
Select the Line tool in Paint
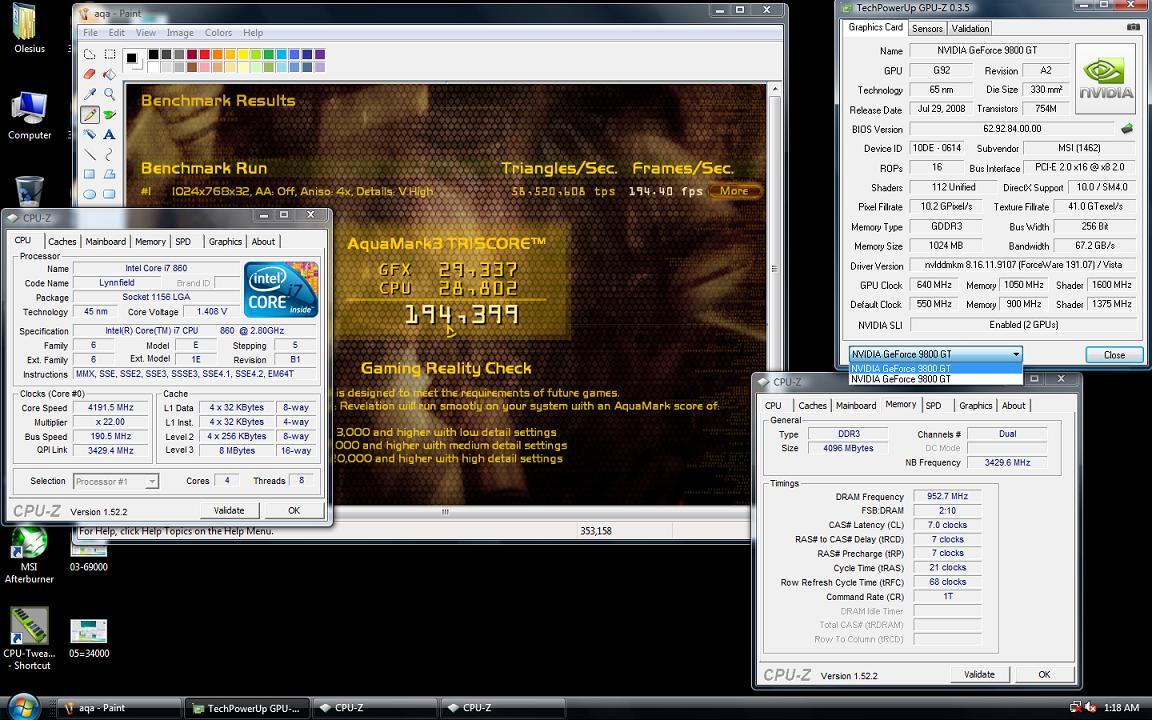(x=90, y=154)
